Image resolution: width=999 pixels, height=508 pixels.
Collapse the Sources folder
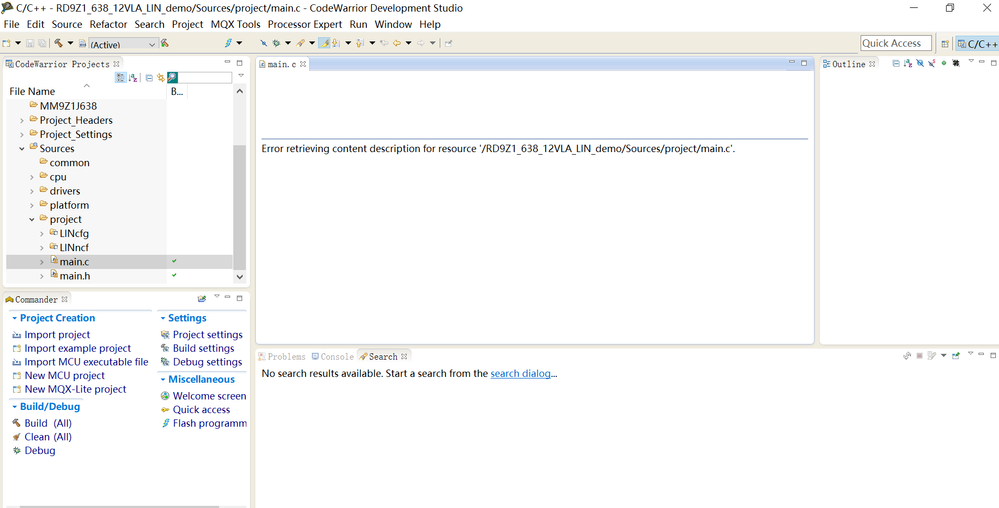click(x=22, y=149)
